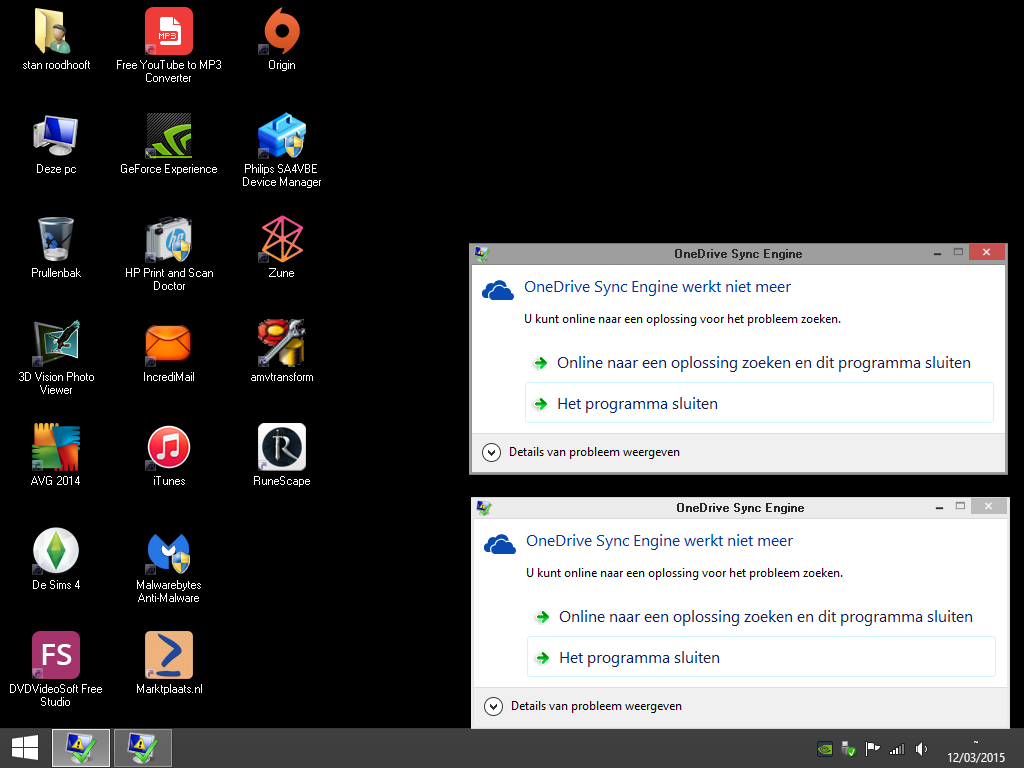Select the Marktplaats.nl shortcut icon
This screenshot has height=768, width=1024.
click(x=168, y=654)
